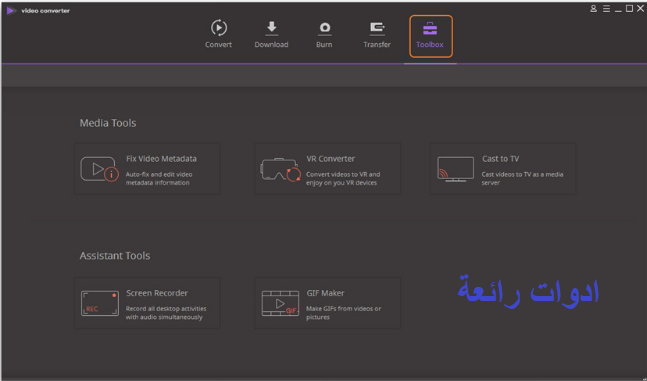
Task: Click the VR headset converter icon
Action: click(x=281, y=169)
